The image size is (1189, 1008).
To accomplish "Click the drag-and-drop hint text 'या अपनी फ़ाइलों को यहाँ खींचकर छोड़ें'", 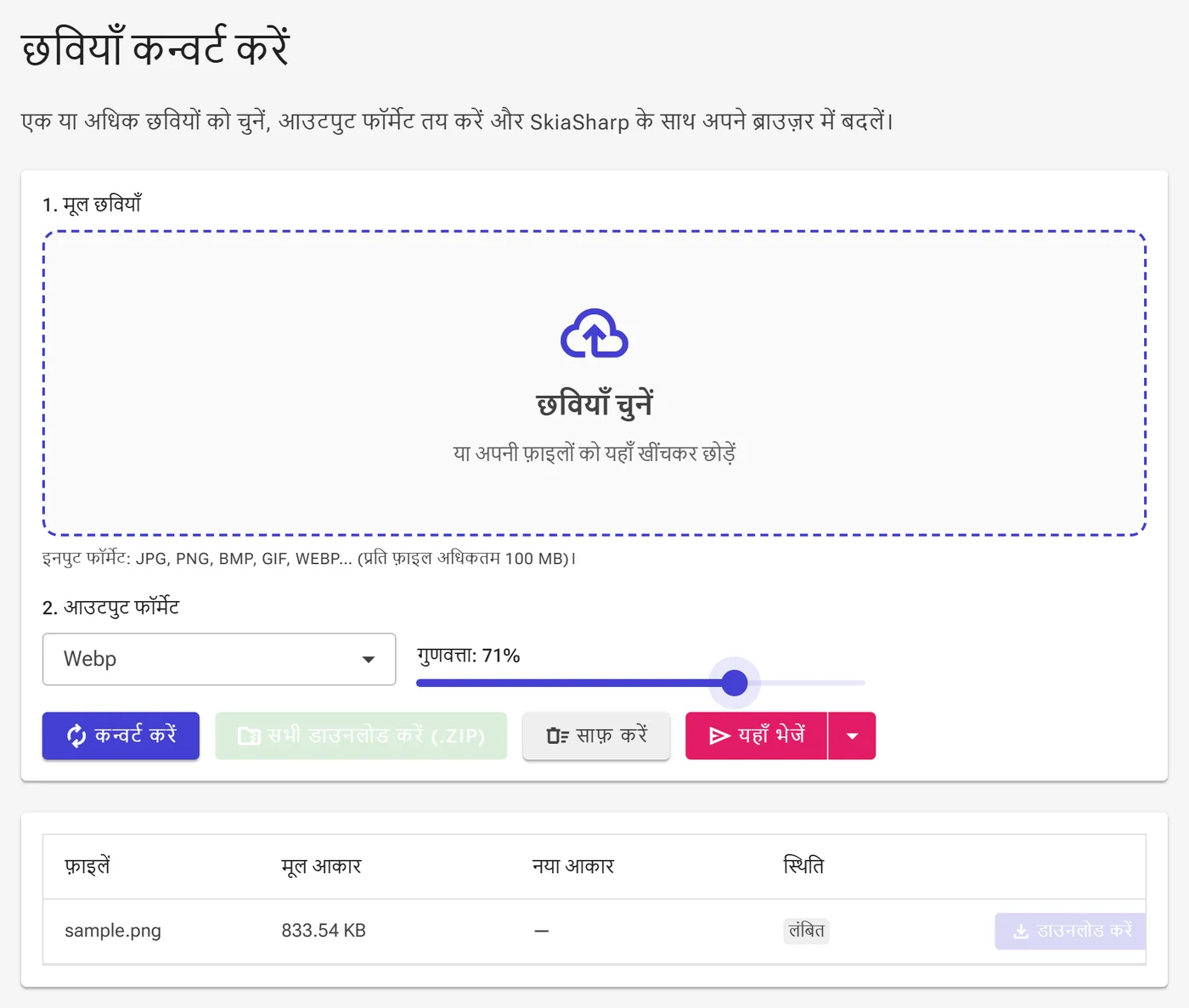I will (594, 453).
